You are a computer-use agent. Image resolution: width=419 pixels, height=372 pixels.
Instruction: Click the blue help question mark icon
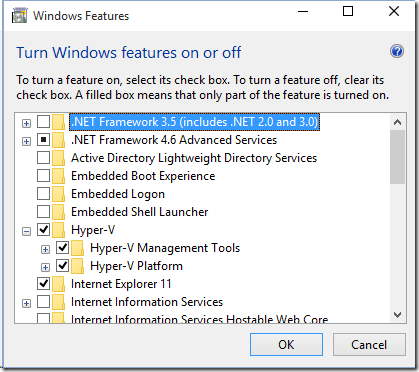(x=397, y=51)
